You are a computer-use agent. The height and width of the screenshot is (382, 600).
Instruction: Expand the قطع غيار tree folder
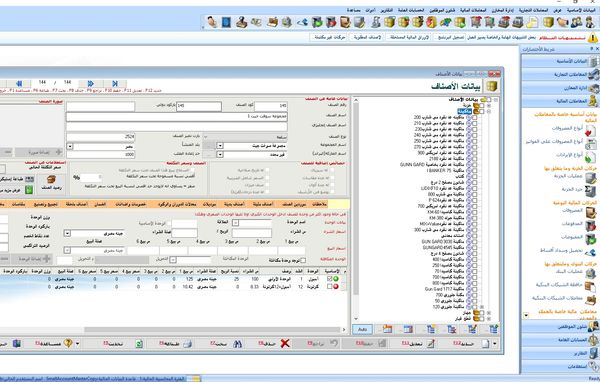pyautogui.click(x=489, y=318)
